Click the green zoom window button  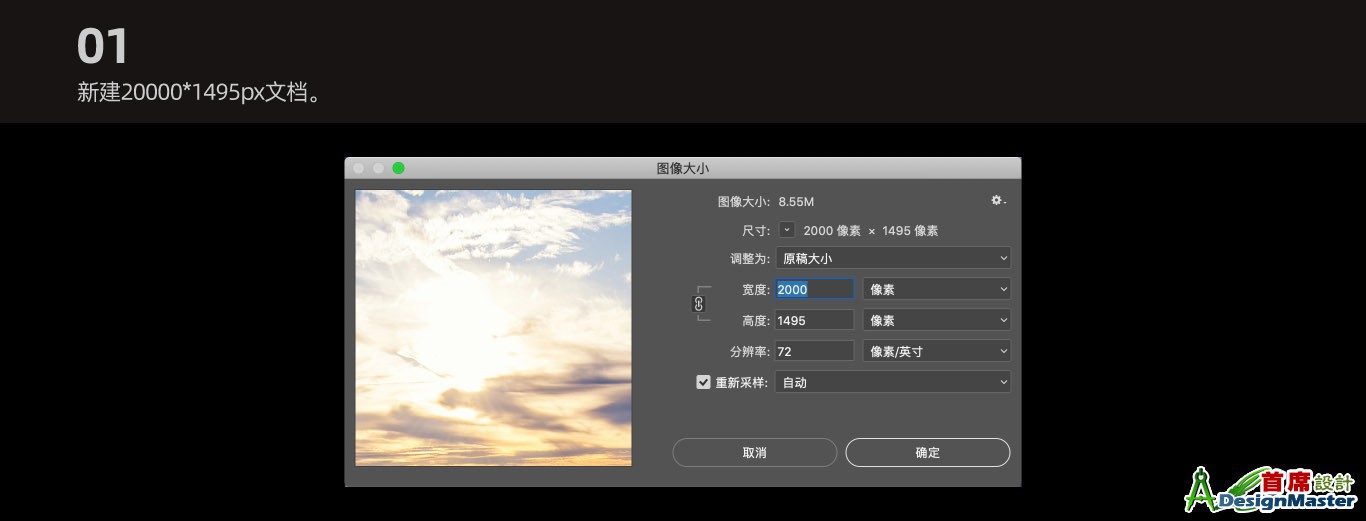point(398,168)
